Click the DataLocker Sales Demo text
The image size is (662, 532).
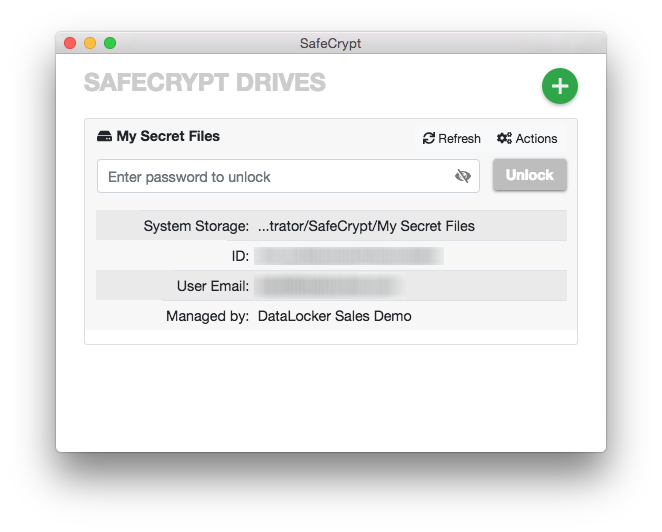(x=334, y=316)
